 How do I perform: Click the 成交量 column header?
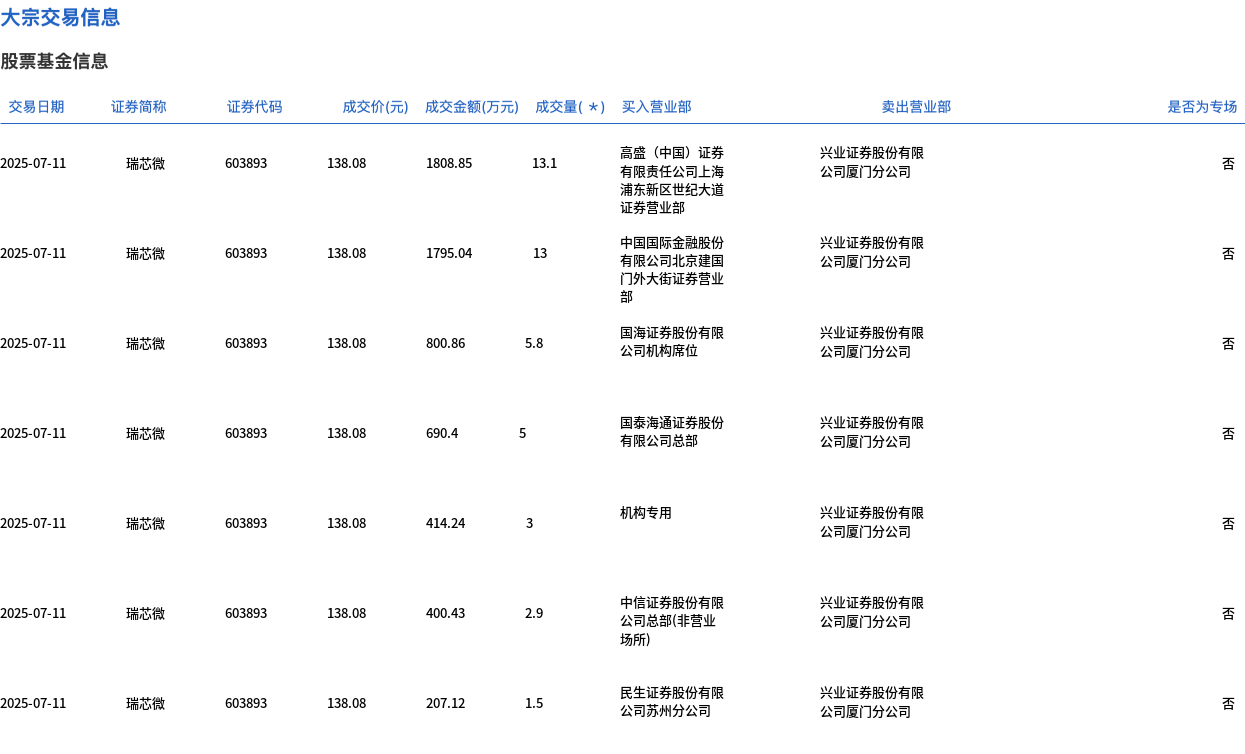[569, 107]
